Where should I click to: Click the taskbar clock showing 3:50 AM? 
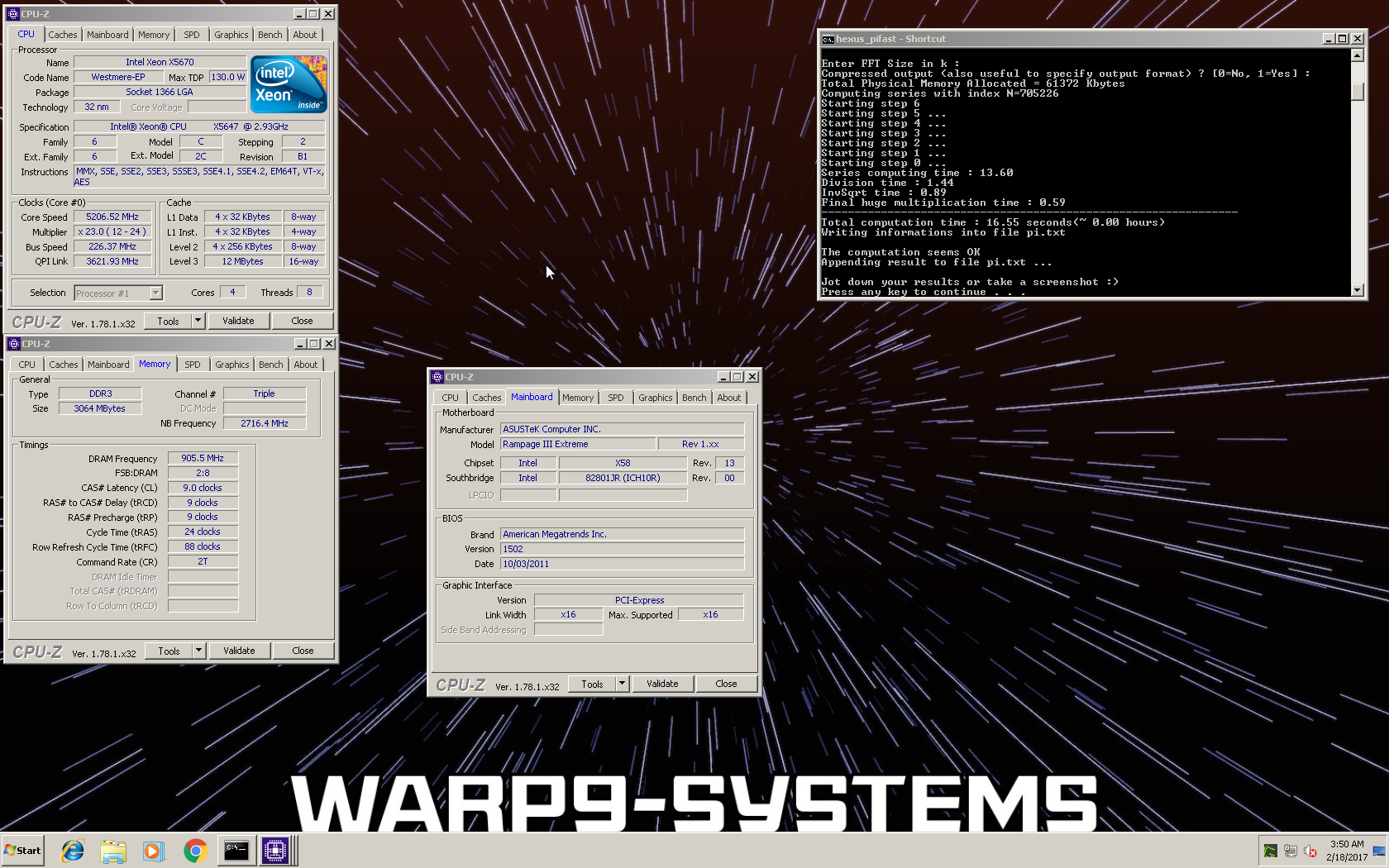1347,851
